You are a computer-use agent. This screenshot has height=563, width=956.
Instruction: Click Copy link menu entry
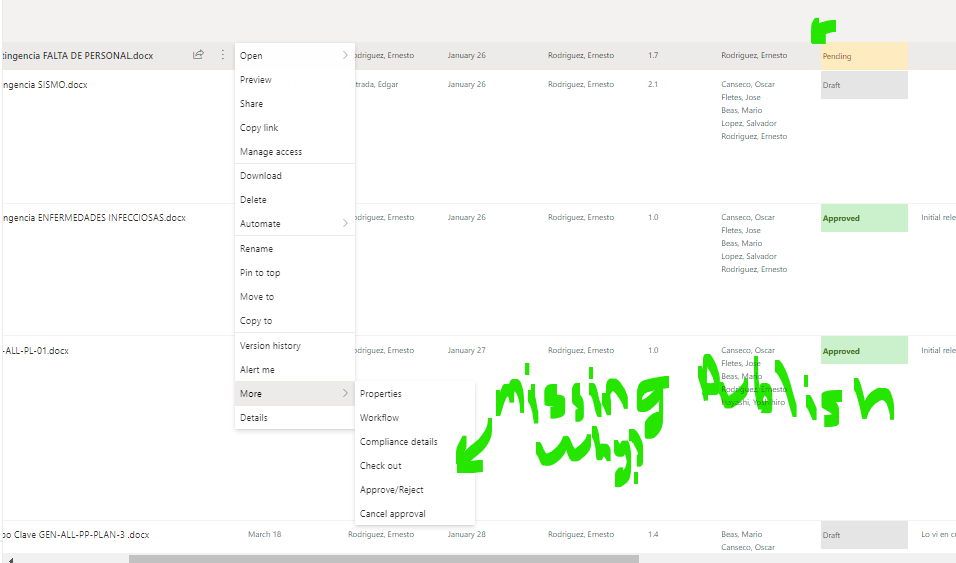(x=294, y=127)
